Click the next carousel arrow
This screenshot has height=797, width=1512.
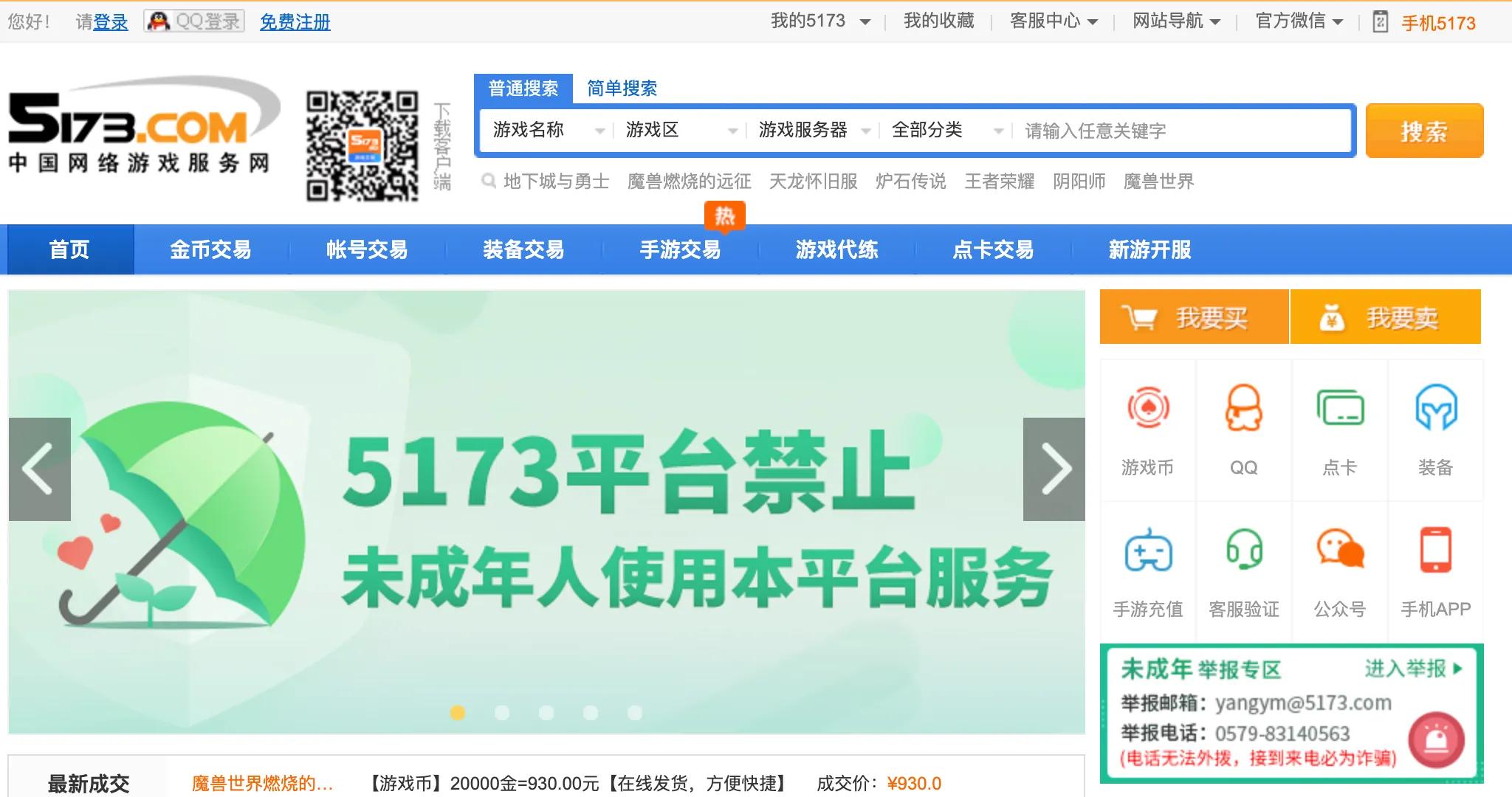pyautogui.click(x=1053, y=467)
